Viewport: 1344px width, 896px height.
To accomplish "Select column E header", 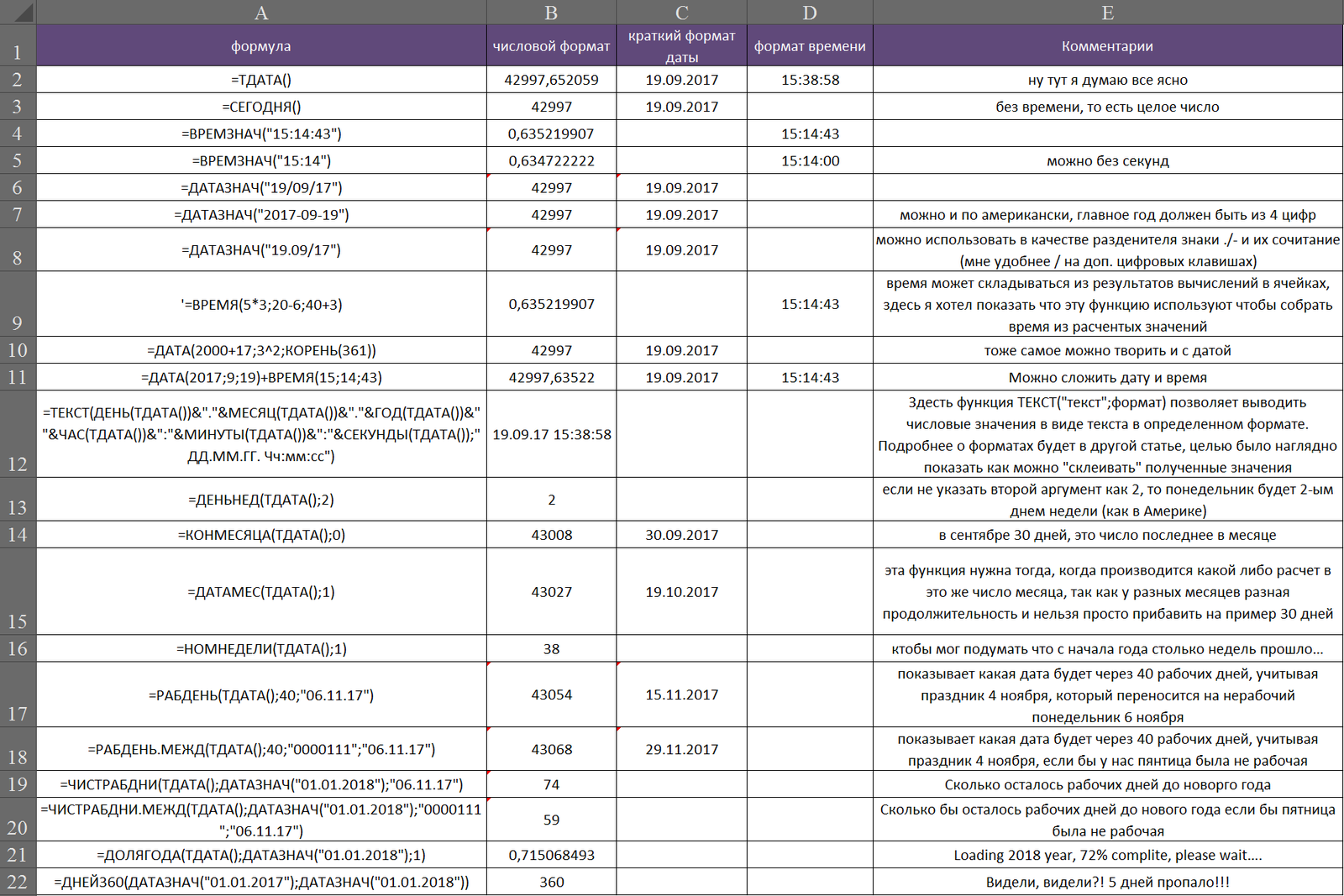I will (x=1108, y=12).
